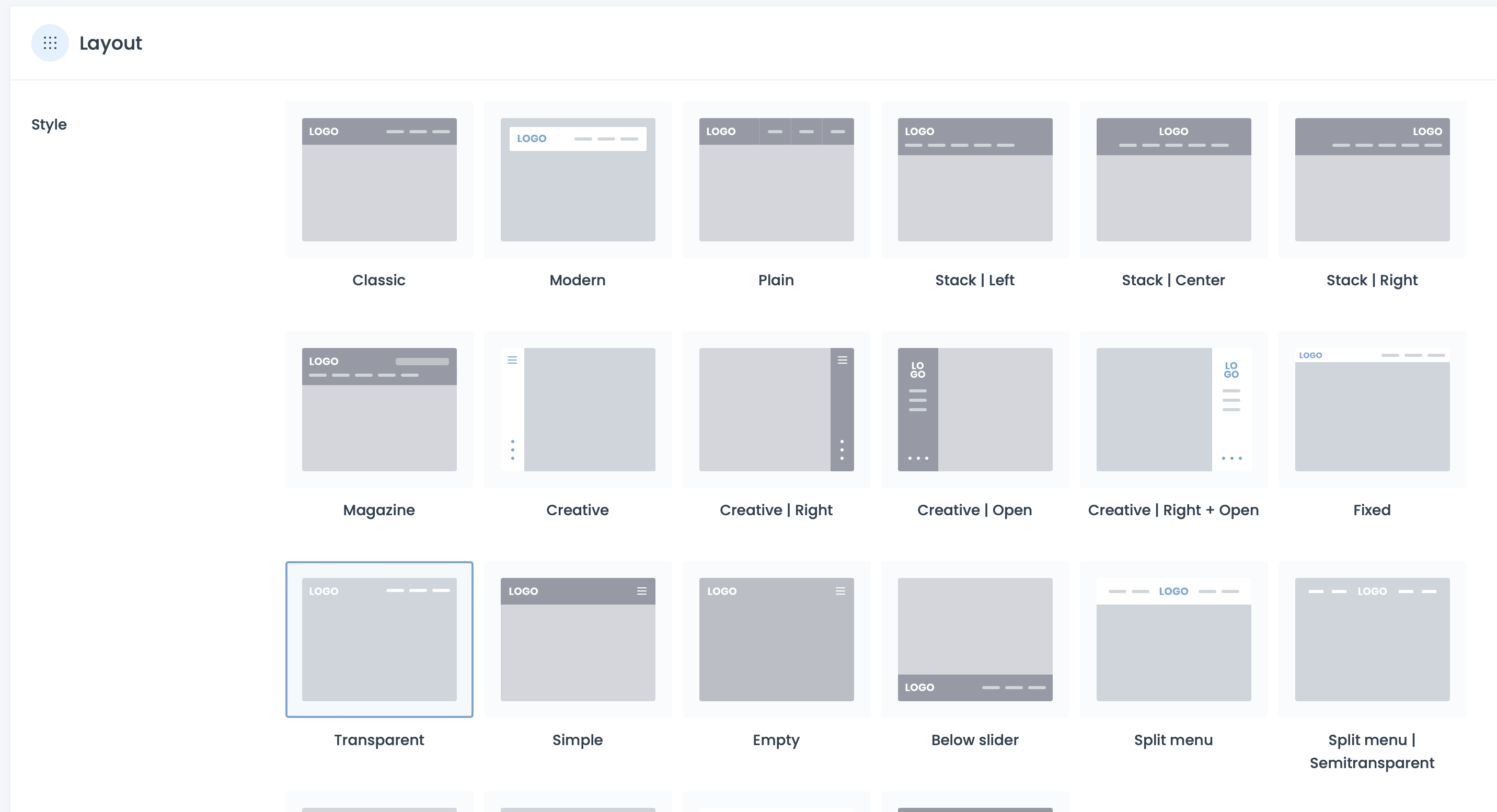Select the Creative | Right header thumbnail
Screen dimensions: 1497x812
(x=776, y=410)
